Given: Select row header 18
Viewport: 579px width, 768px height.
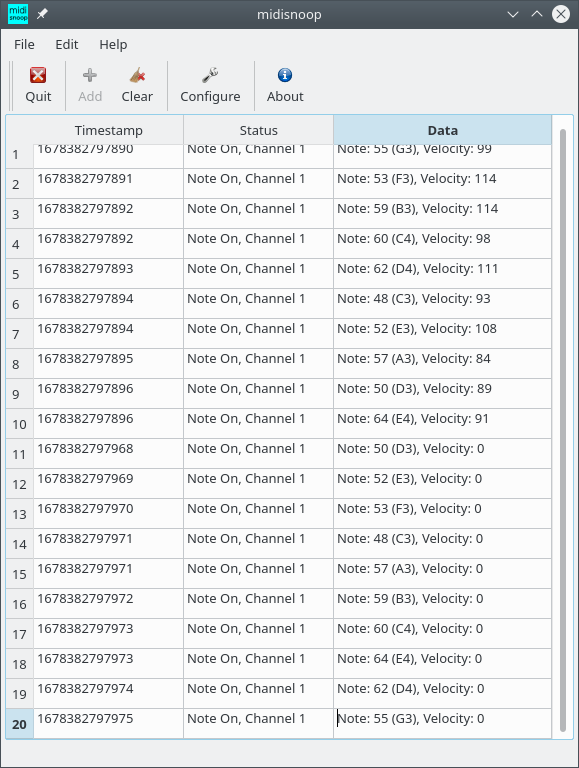Looking at the screenshot, I should (20, 664).
